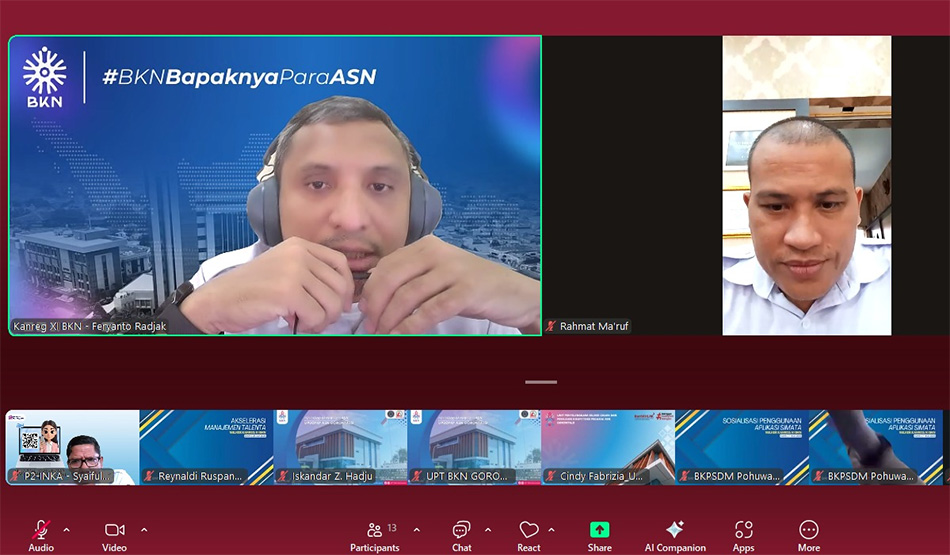Viewport: 950px width, 555px height.
Task: Click the gallery divider handle bar
Action: [541, 382]
